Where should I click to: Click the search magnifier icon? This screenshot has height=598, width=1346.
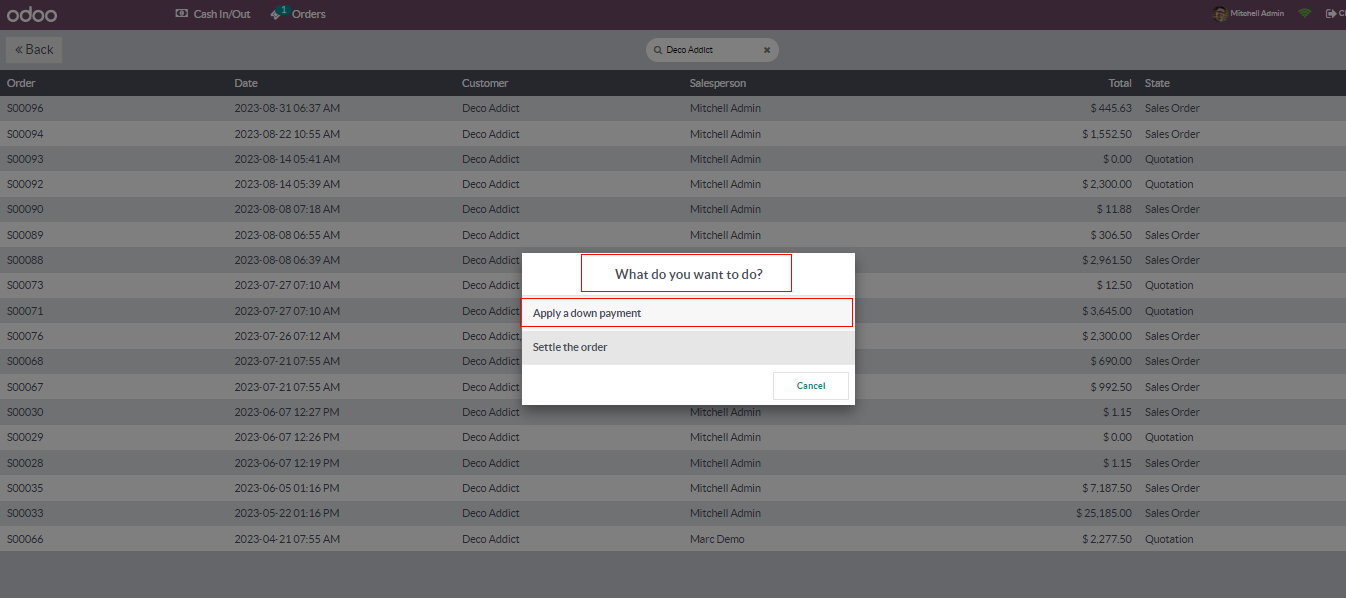pyautogui.click(x=658, y=50)
